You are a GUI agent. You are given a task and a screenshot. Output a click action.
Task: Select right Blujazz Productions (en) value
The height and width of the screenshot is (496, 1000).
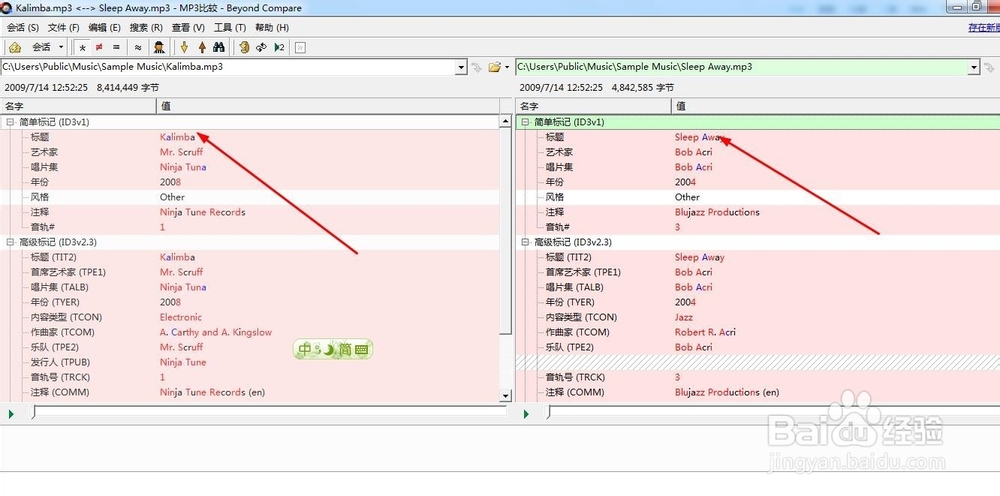[727, 392]
